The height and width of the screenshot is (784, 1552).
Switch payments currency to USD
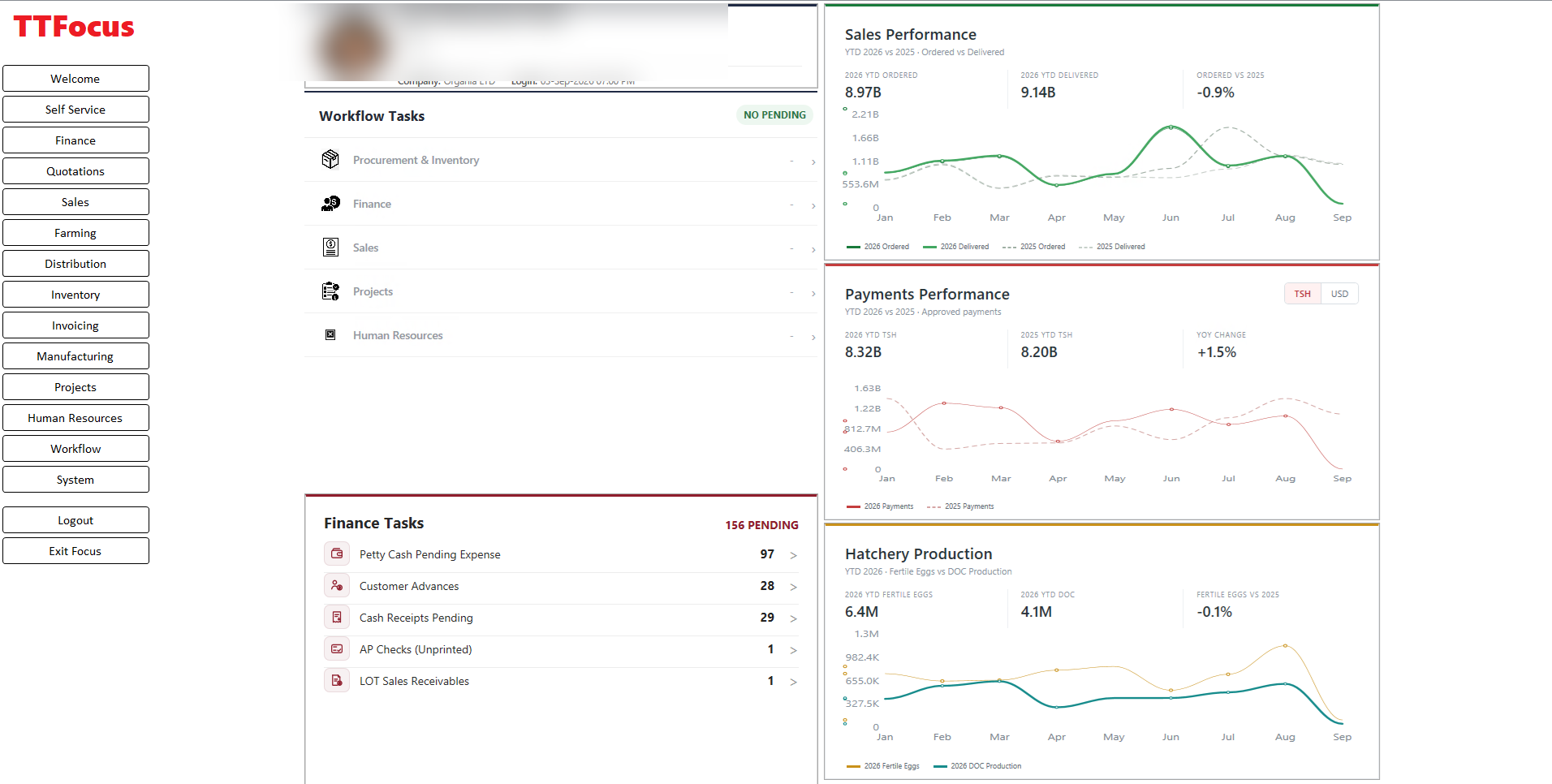click(x=1339, y=294)
